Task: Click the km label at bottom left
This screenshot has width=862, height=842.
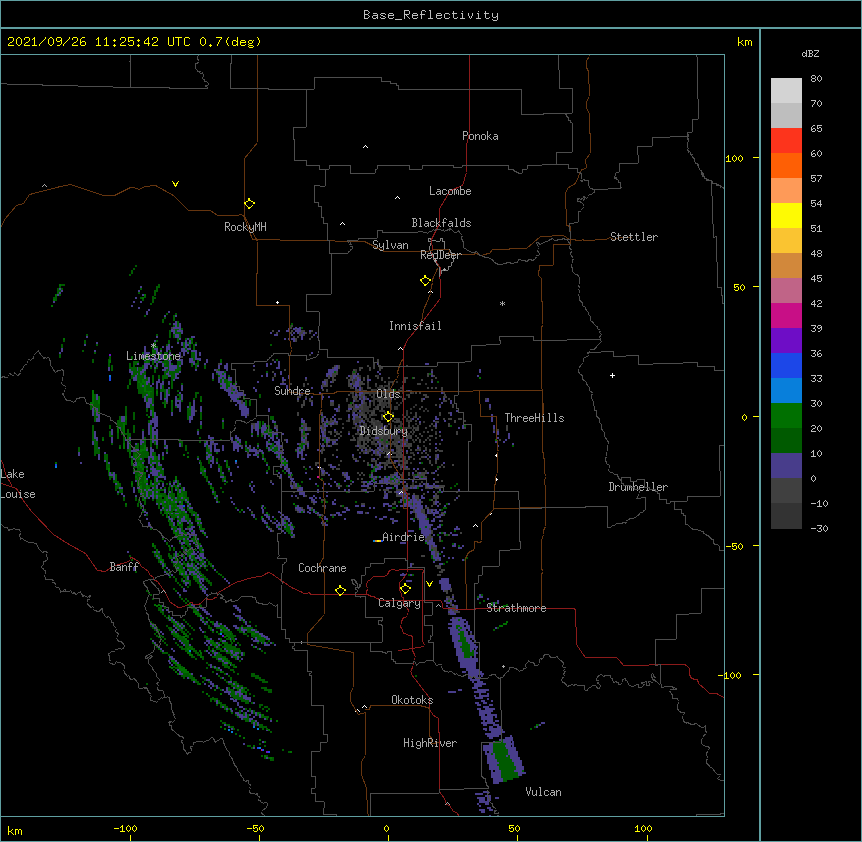Action: click(x=15, y=830)
